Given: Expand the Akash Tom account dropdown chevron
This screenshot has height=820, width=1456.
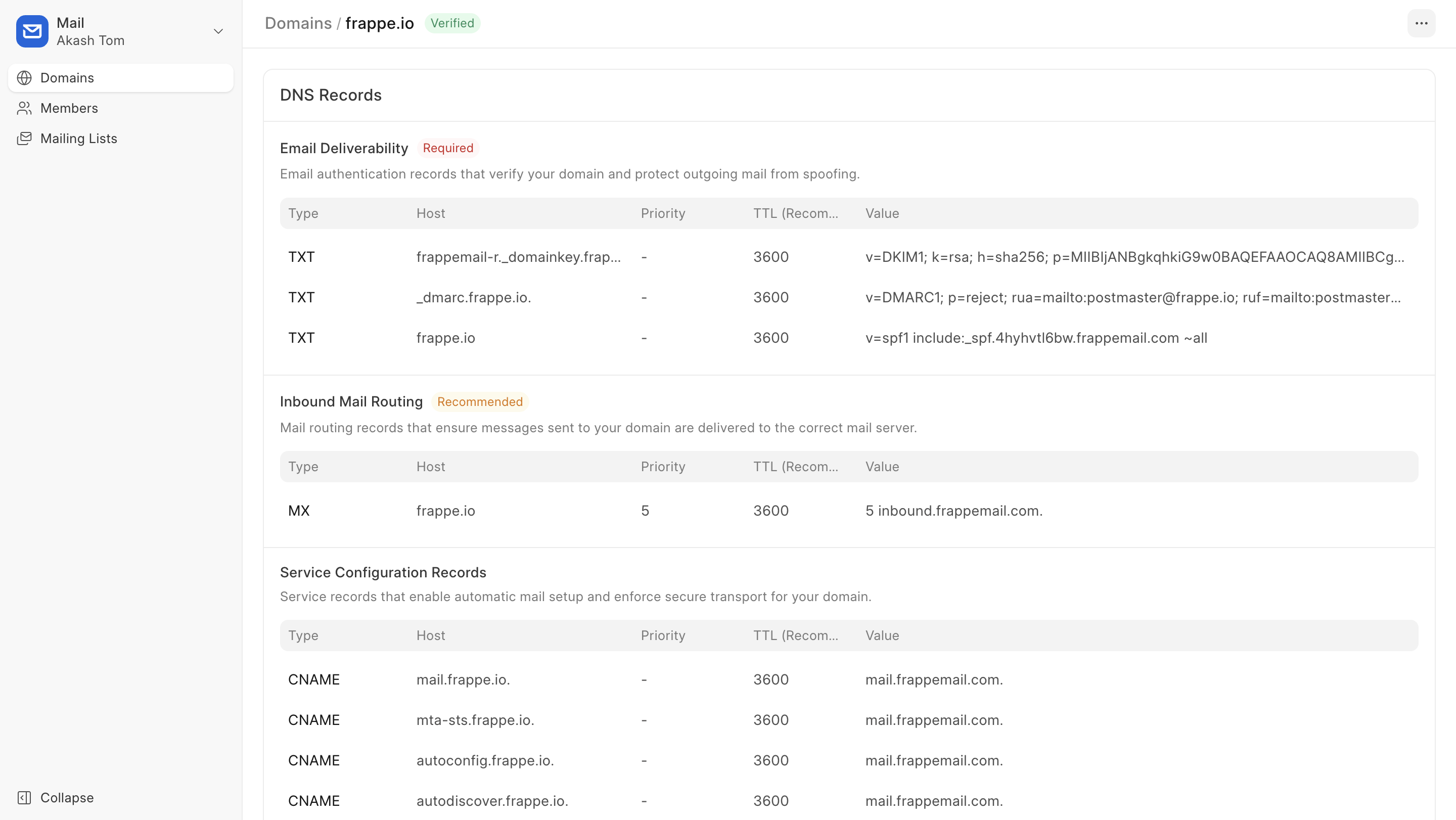Looking at the screenshot, I should click(x=218, y=31).
